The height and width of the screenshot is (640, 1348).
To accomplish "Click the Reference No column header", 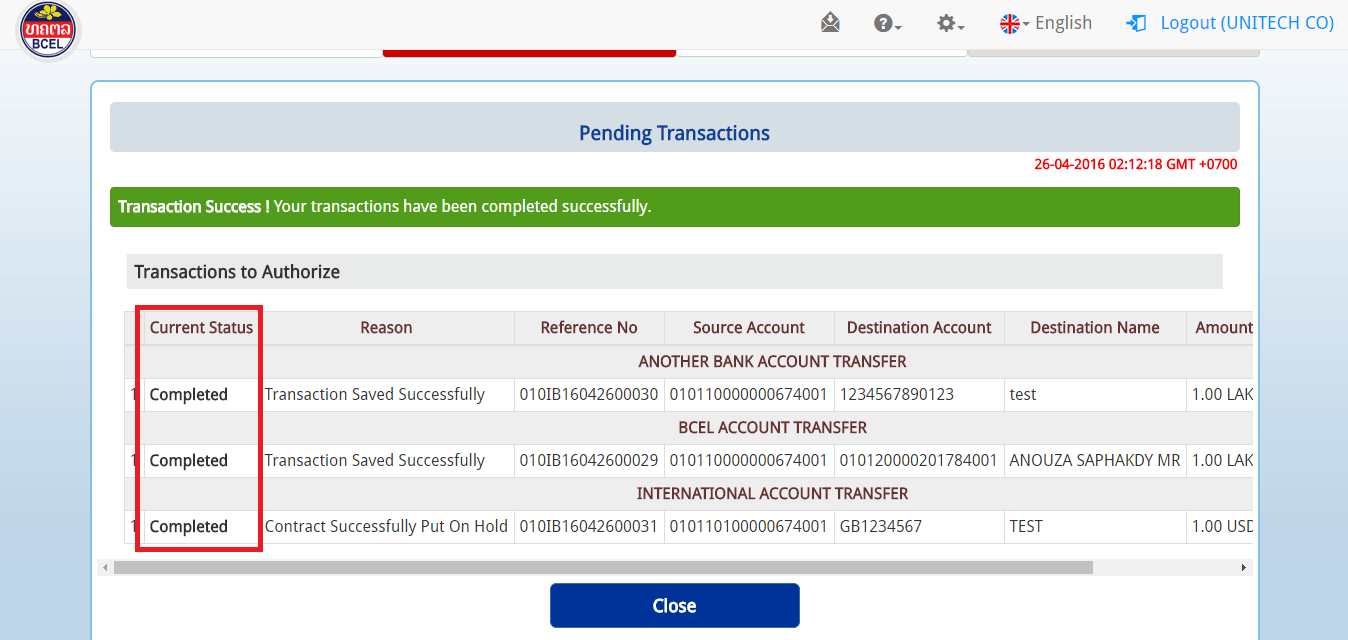I will (589, 328).
